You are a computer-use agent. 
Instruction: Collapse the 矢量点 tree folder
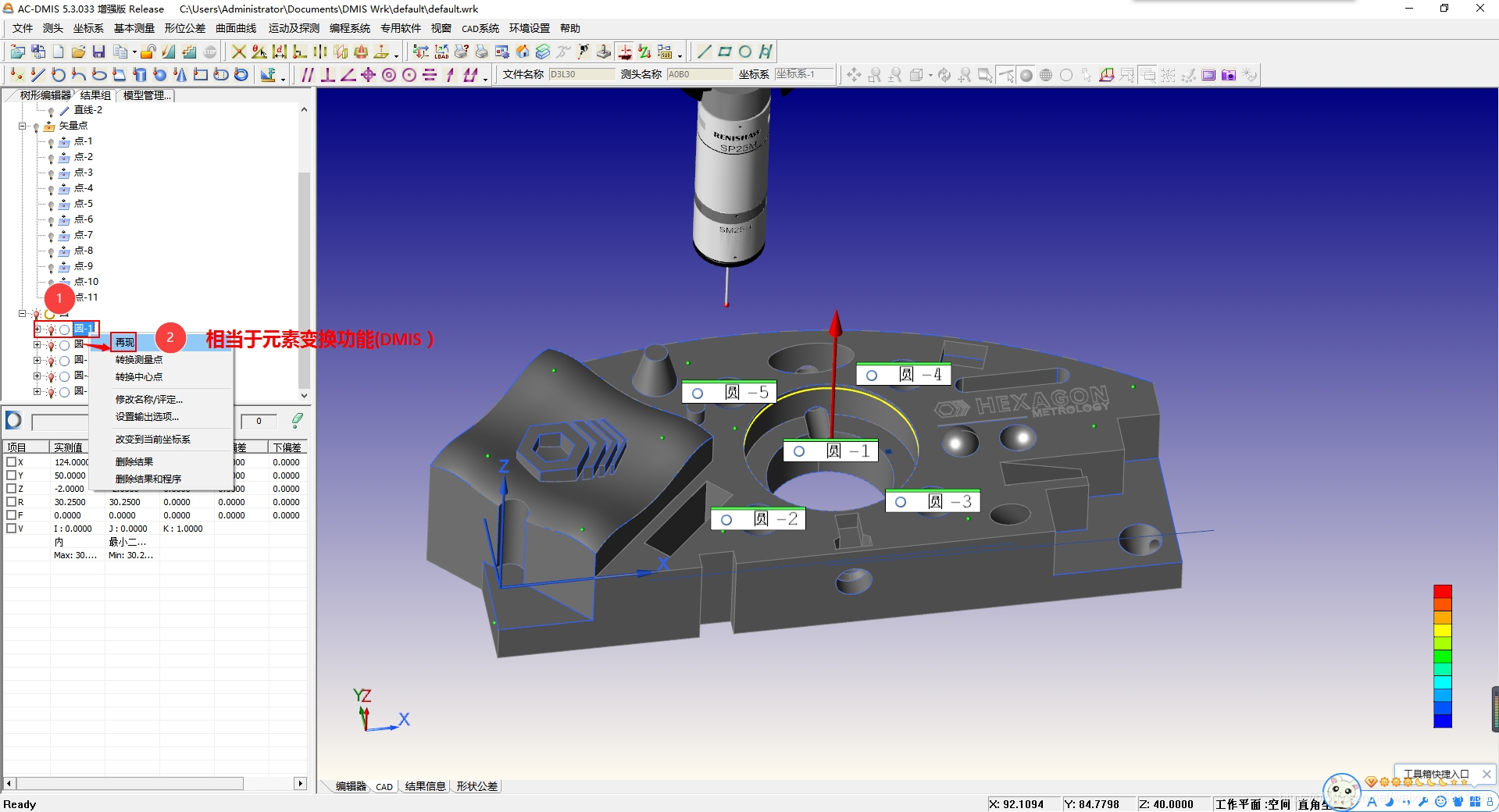click(23, 126)
